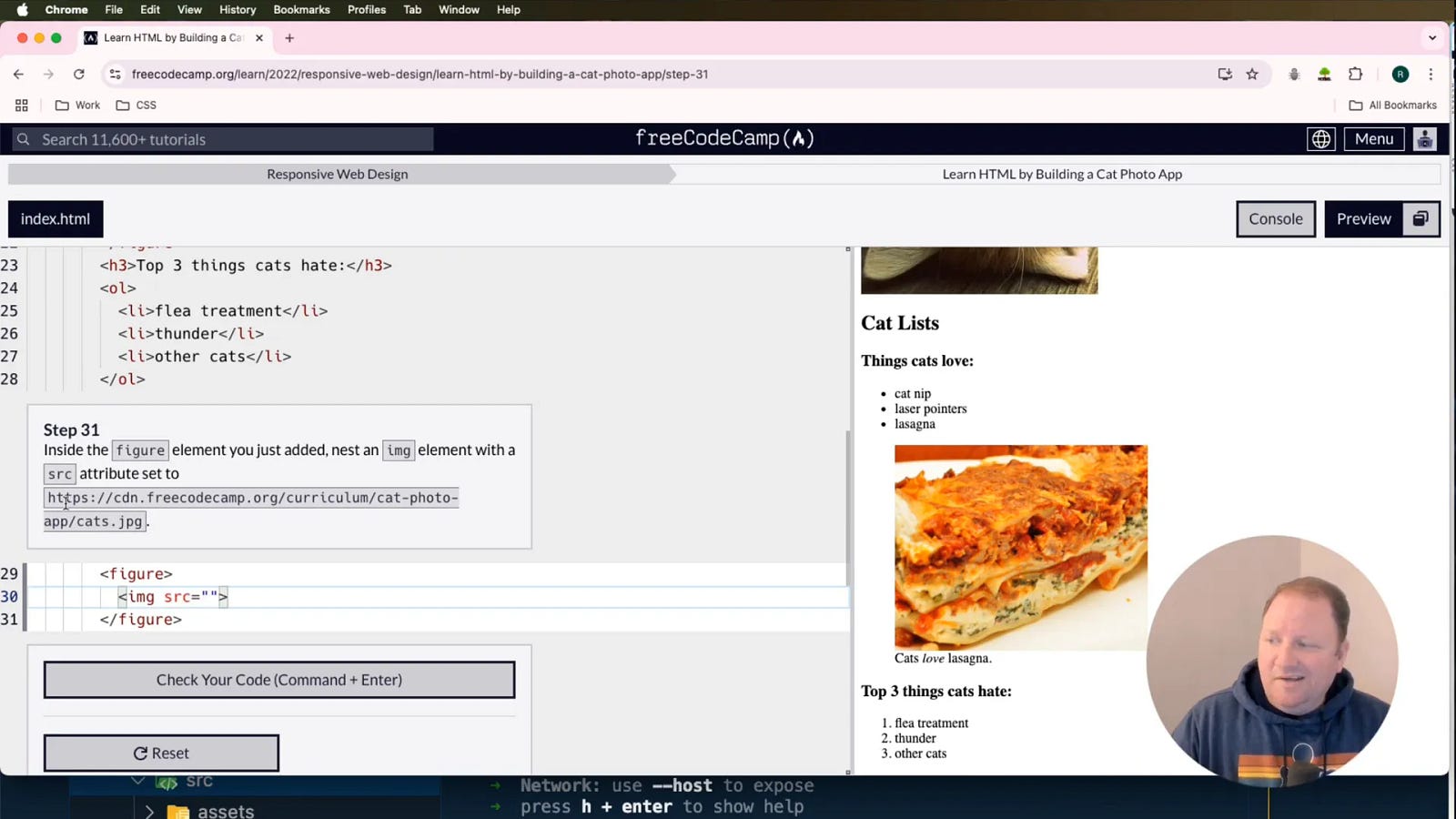Go to Learn HTML by Building a Cat Photo App breadcrumb
Image resolution: width=1456 pixels, height=819 pixels.
[x=1062, y=174]
